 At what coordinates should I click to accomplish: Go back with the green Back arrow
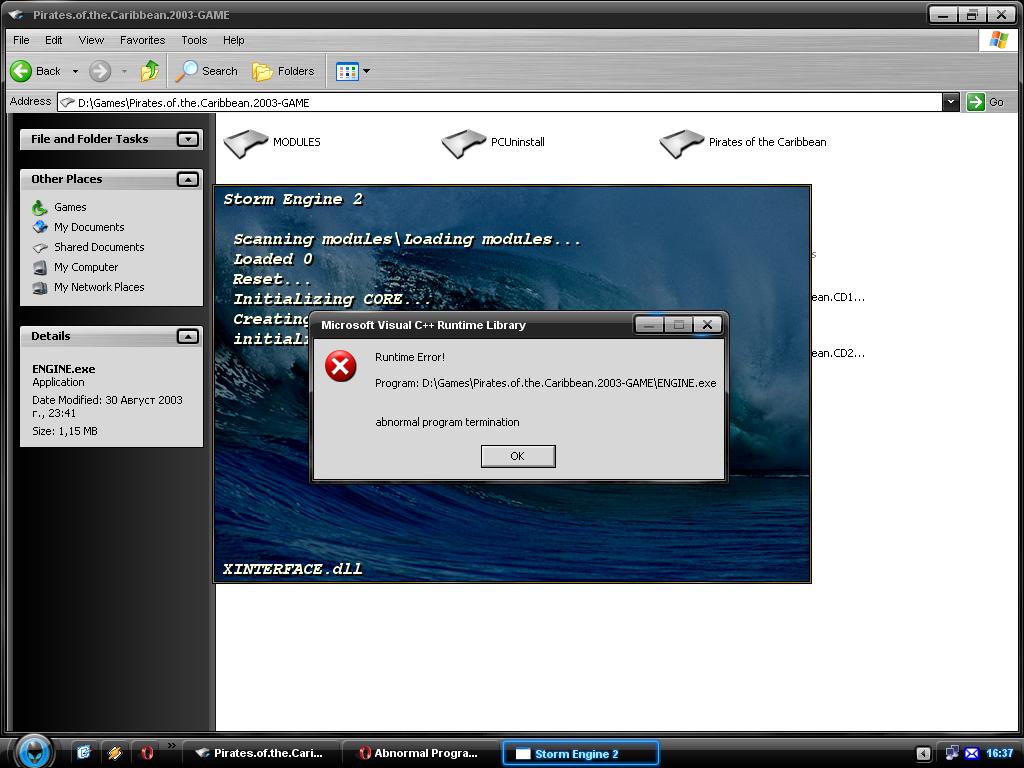(35, 71)
